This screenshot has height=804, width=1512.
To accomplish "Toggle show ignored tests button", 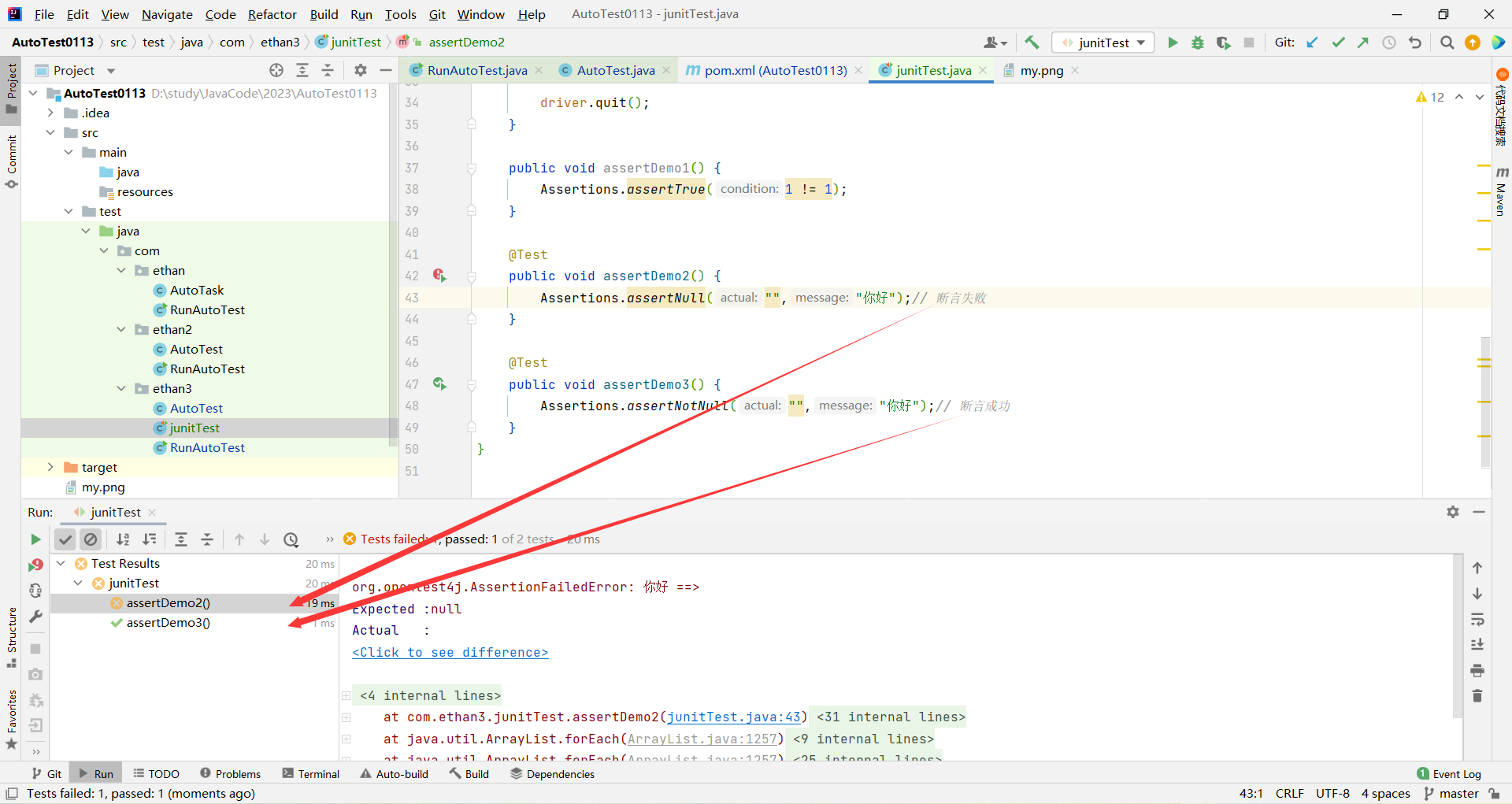I will coord(91,539).
